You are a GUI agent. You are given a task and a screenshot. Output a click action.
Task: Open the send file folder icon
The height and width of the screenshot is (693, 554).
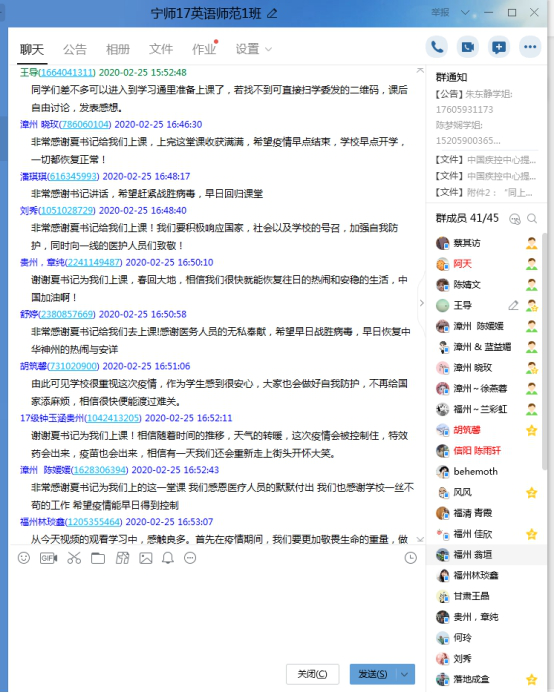[98, 558]
